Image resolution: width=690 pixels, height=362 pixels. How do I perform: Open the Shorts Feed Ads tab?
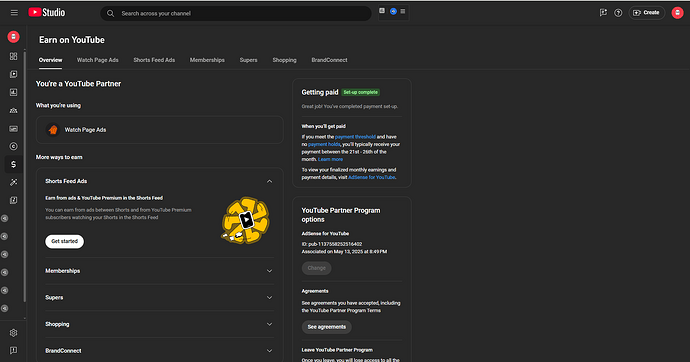pos(154,60)
